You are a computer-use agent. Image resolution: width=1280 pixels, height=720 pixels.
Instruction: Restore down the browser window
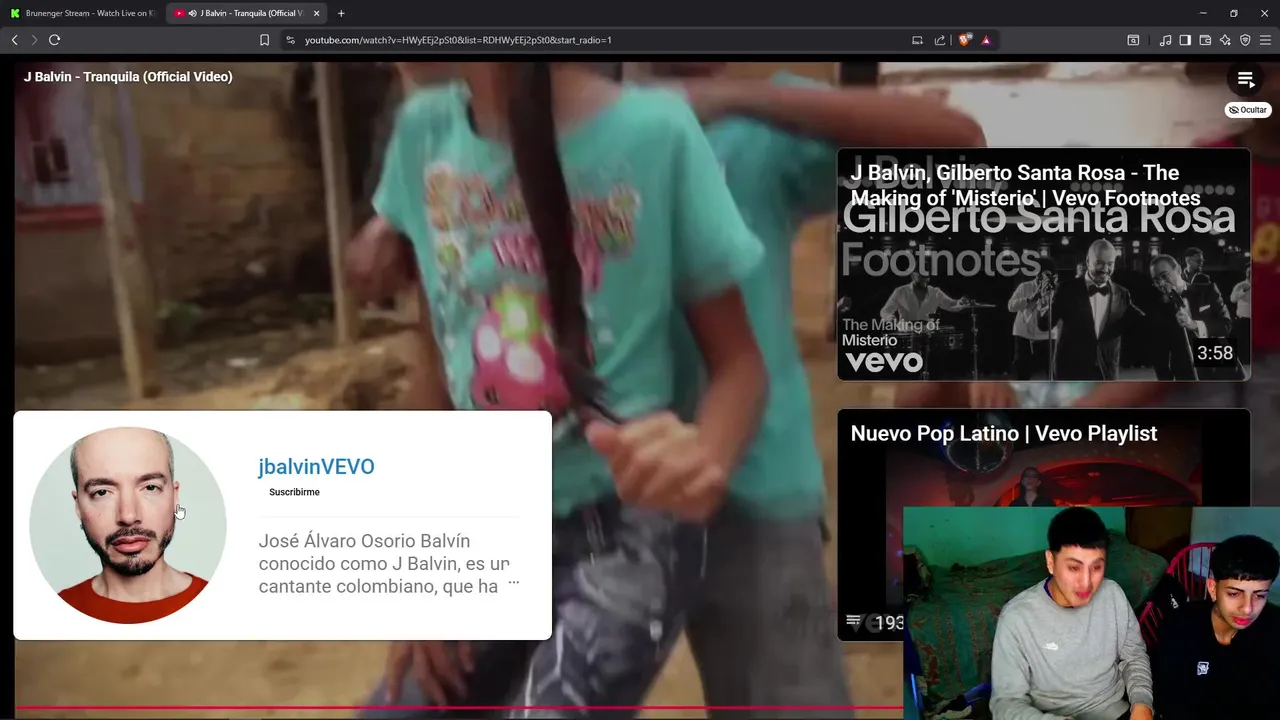(x=1234, y=13)
